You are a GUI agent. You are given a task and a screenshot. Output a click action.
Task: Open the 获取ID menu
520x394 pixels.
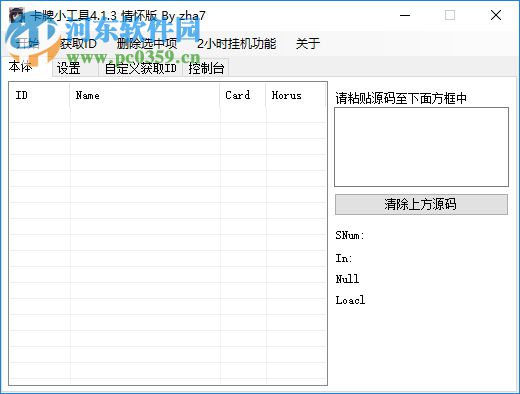pyautogui.click(x=78, y=44)
